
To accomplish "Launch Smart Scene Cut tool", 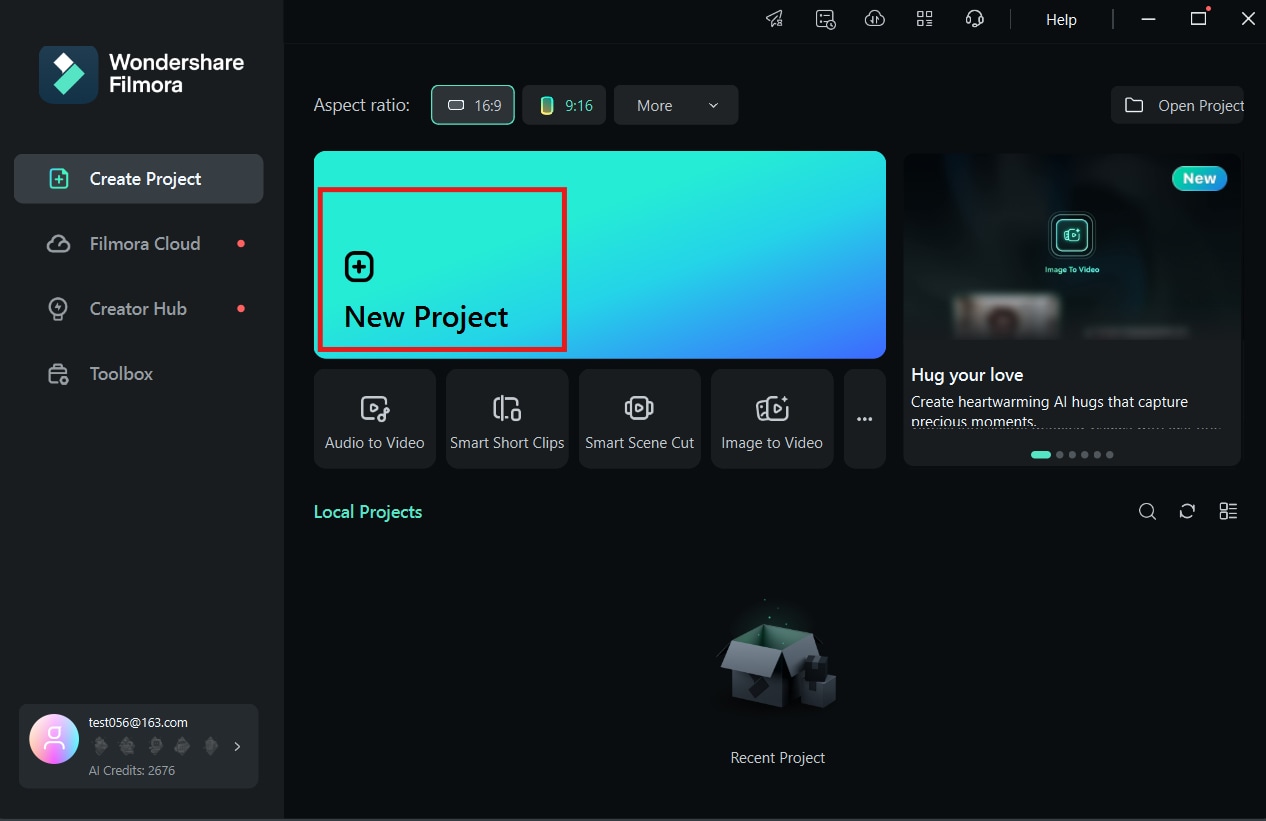I will coord(640,419).
